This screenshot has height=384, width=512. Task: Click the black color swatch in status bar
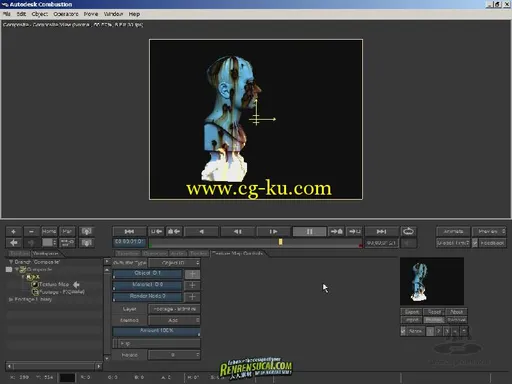(67, 378)
